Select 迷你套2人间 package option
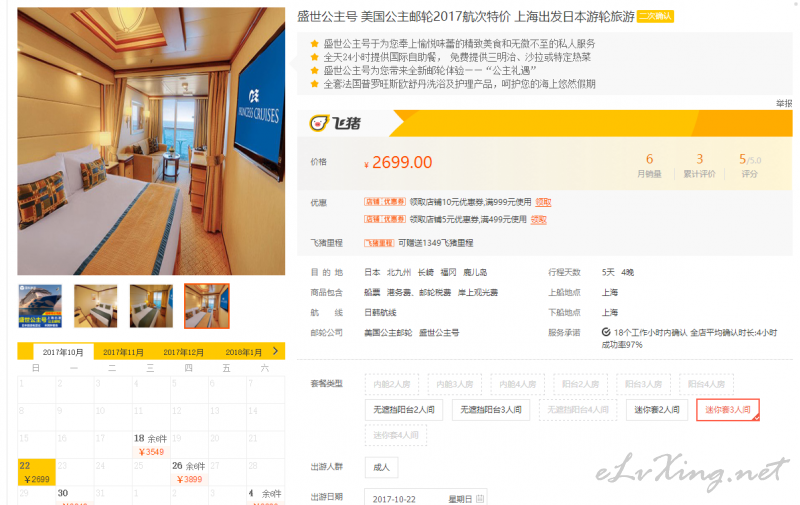800x505 pixels. [x=657, y=410]
